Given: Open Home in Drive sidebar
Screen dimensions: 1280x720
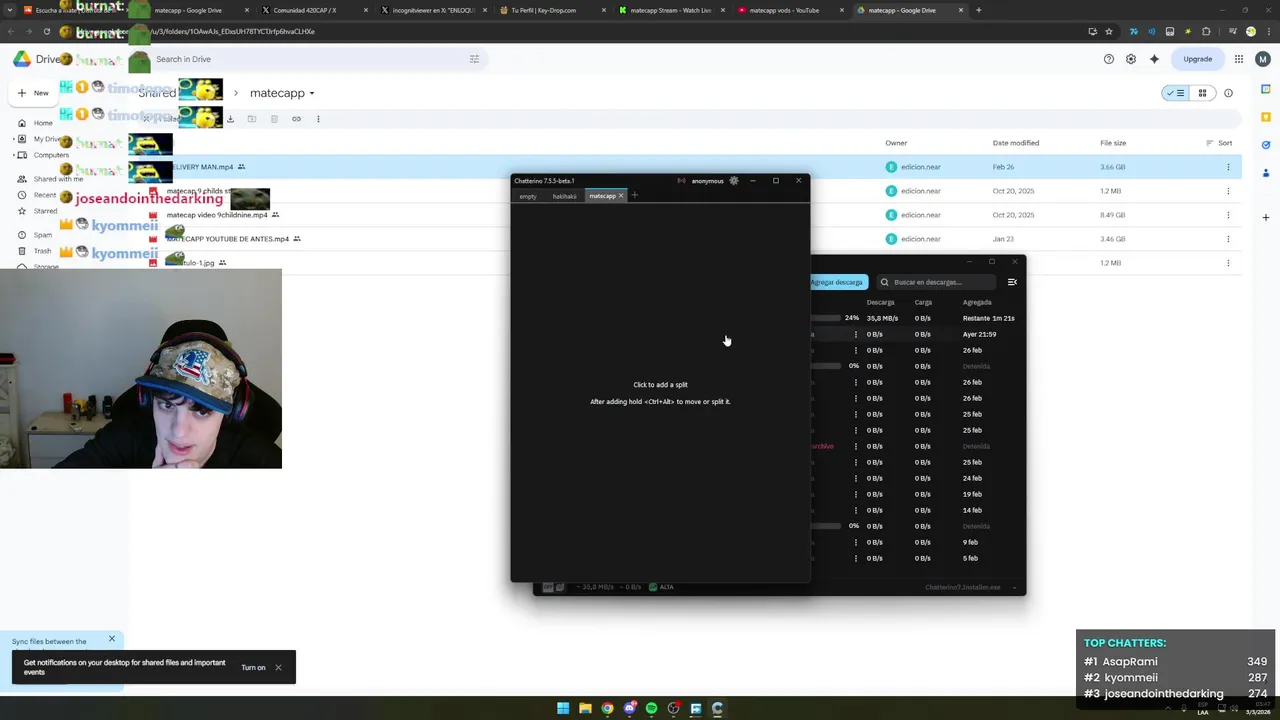Looking at the screenshot, I should (x=43, y=123).
